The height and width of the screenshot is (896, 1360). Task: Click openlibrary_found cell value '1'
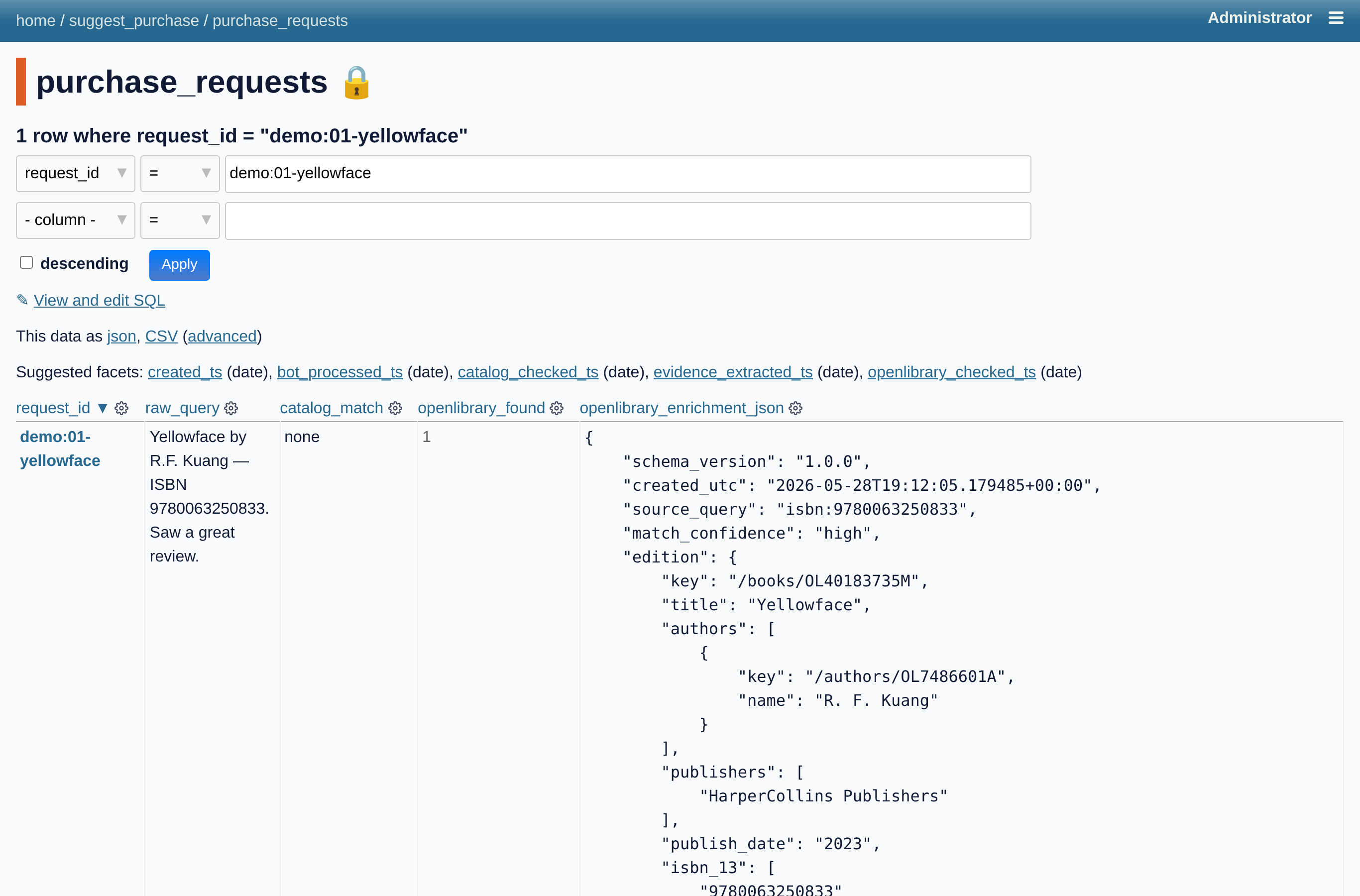click(426, 437)
